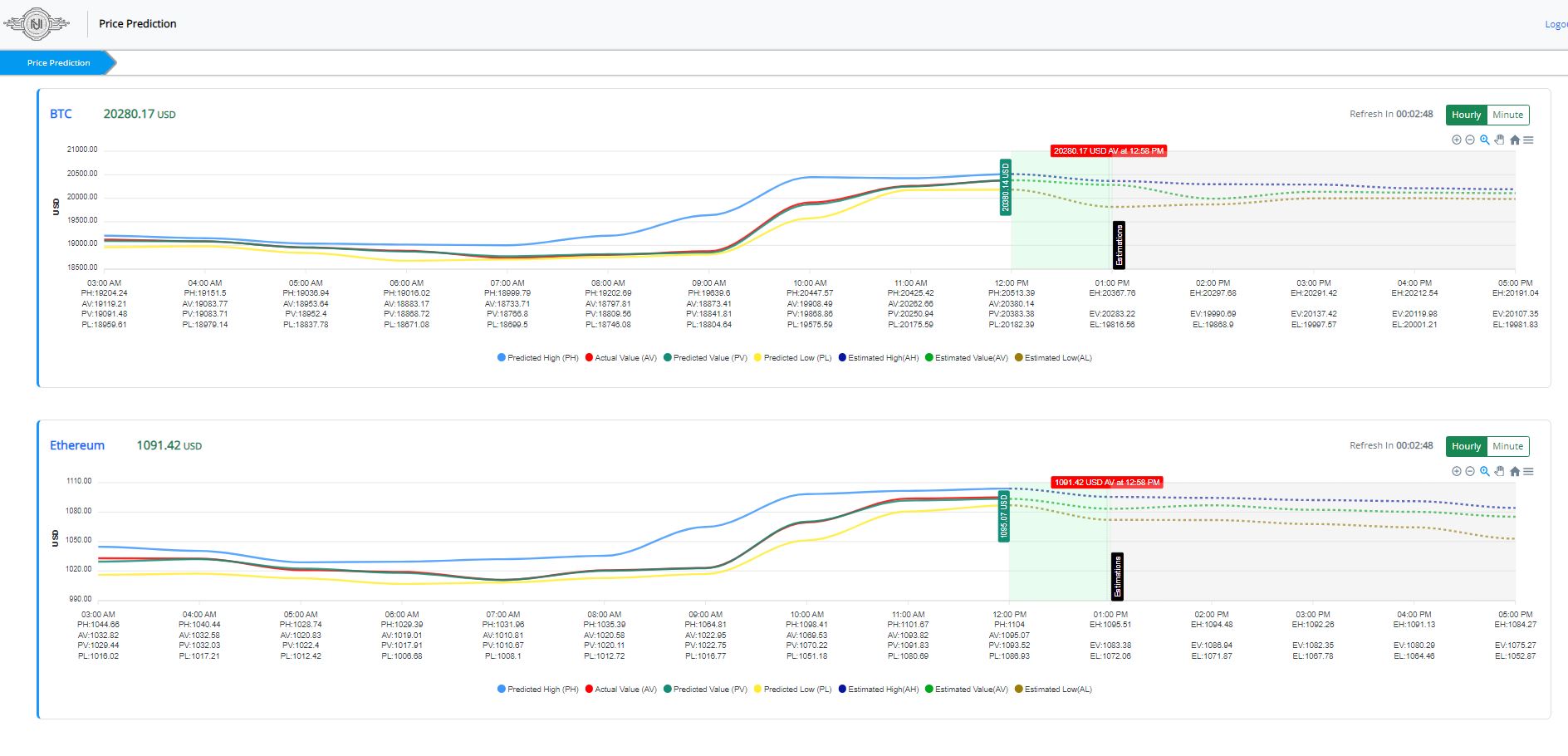Click the red Actual Value swatch in Ethereum legend
Image resolution: width=1568 pixels, height=756 pixels.
pos(589,690)
